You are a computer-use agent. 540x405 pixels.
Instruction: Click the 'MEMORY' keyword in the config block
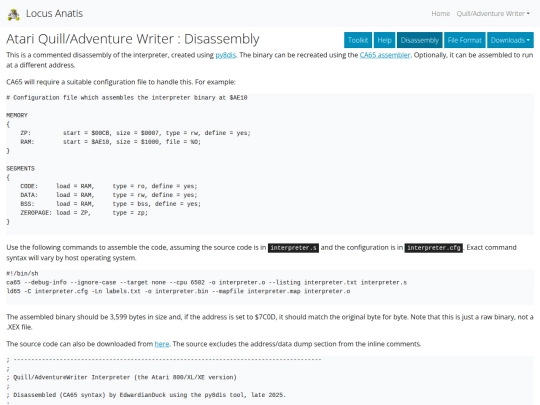17,115
